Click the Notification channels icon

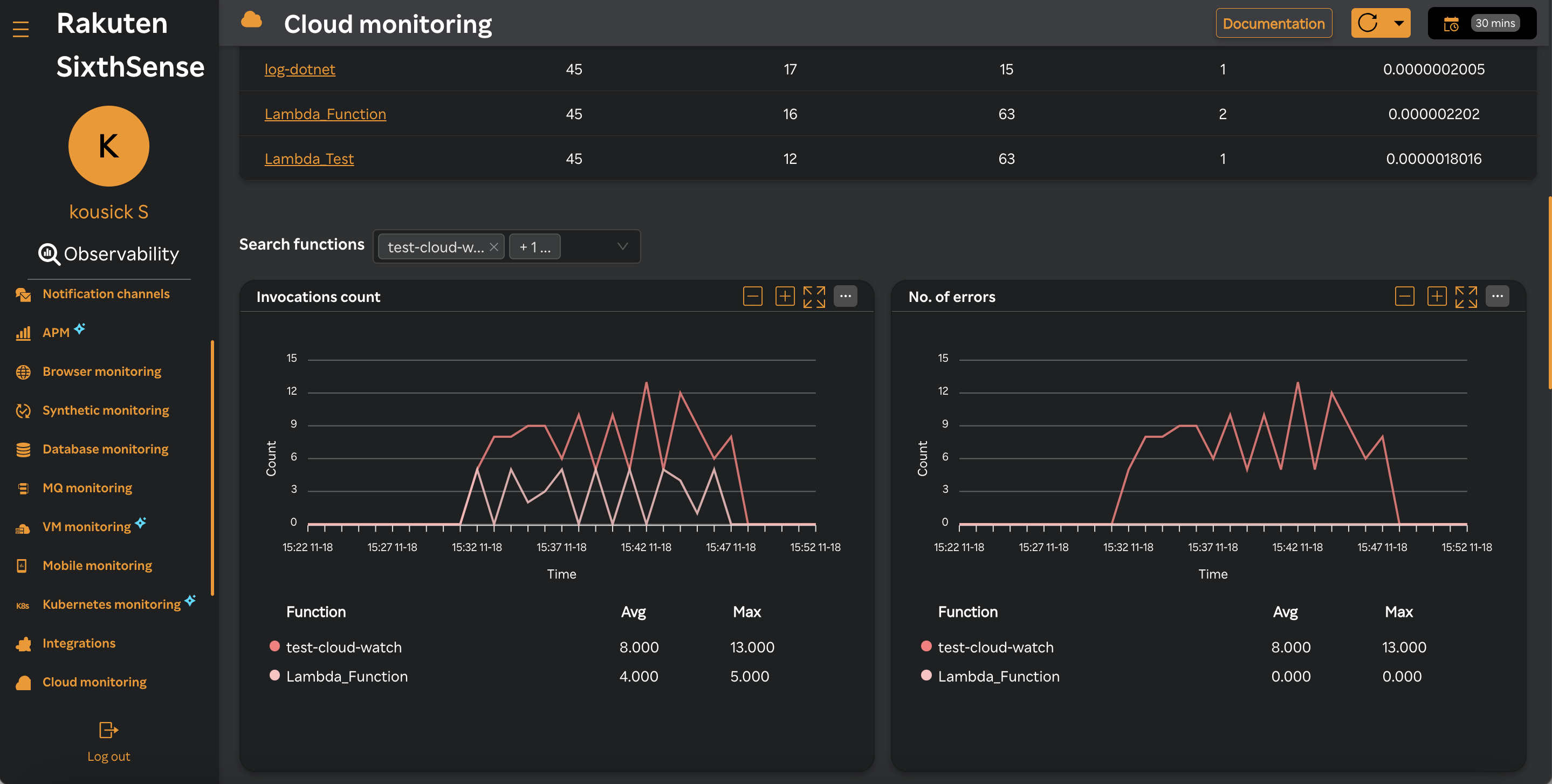24,295
